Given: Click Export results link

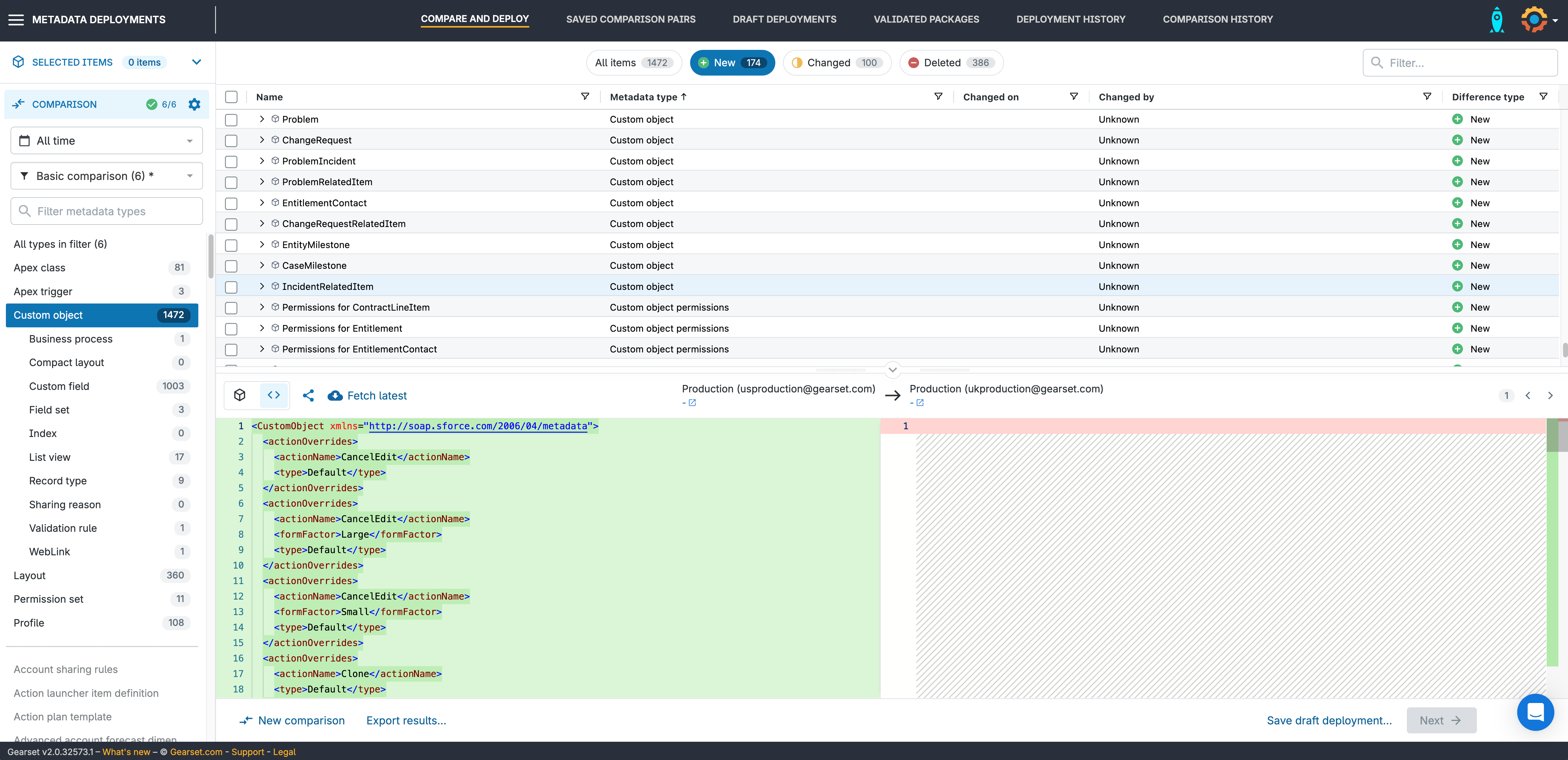Looking at the screenshot, I should [x=406, y=720].
